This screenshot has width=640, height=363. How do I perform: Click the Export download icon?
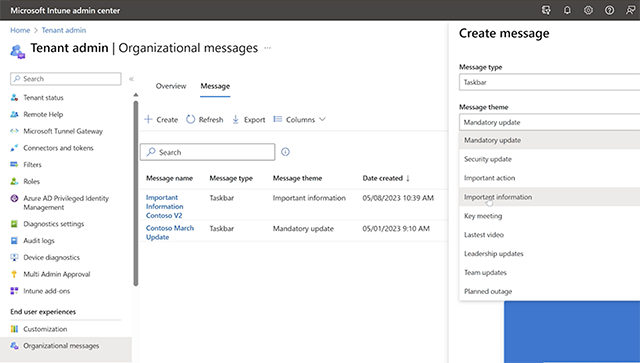pos(236,119)
